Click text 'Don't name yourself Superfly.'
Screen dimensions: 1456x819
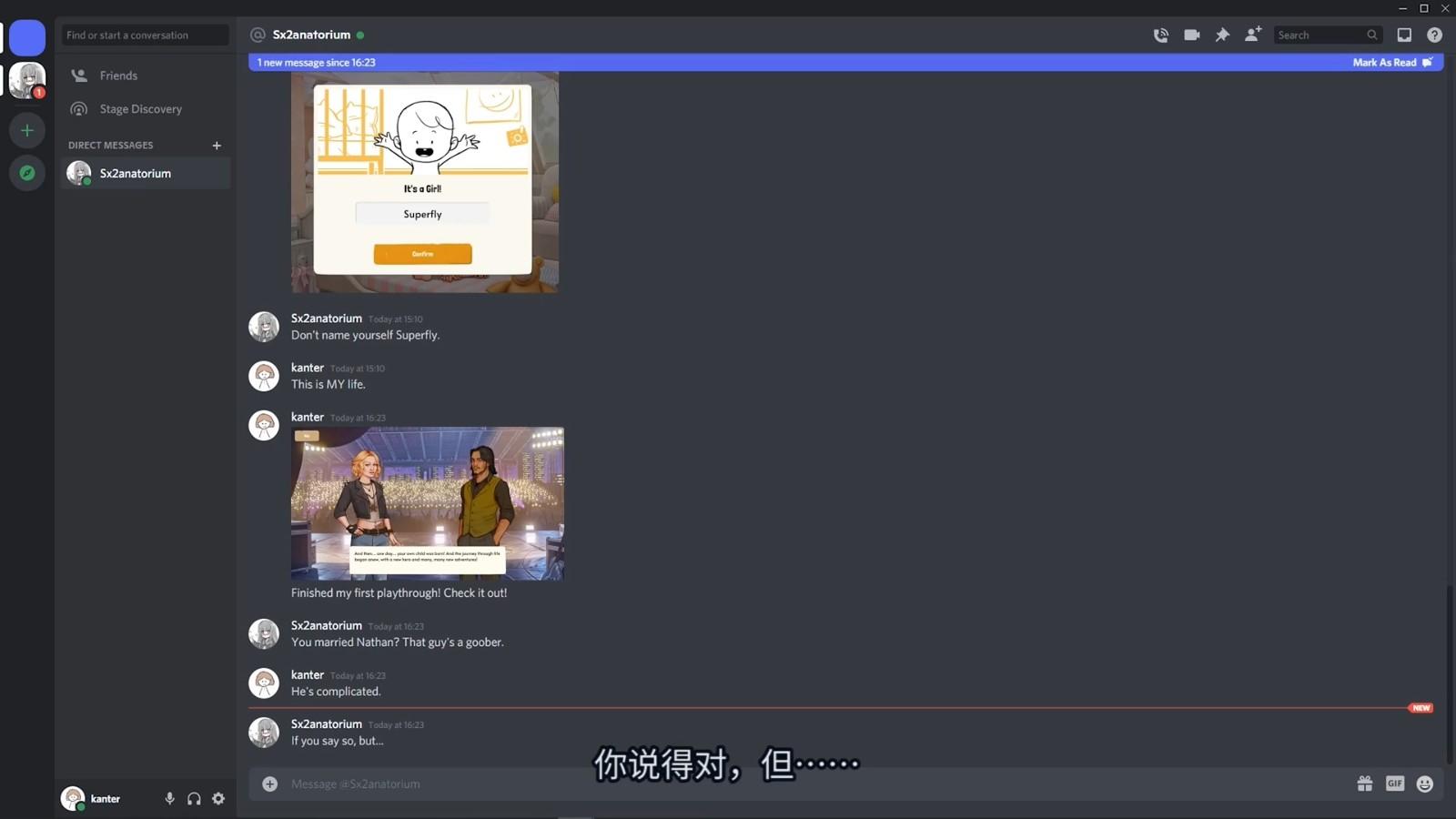click(x=365, y=335)
